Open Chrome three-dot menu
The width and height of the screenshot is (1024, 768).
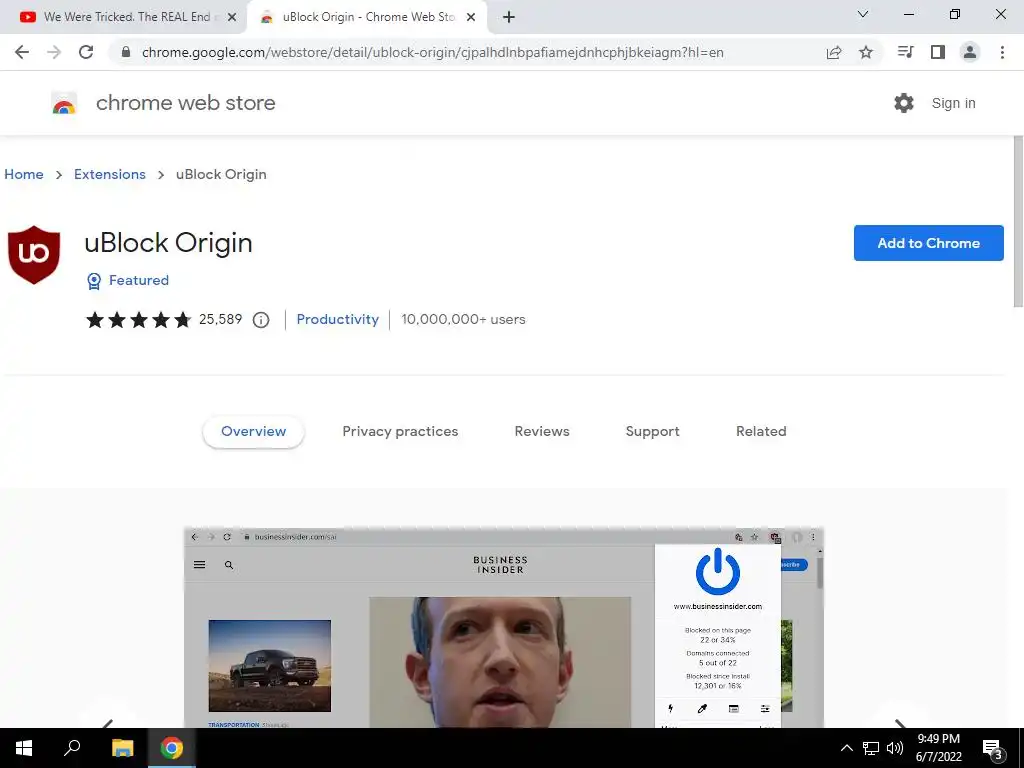(x=1002, y=52)
